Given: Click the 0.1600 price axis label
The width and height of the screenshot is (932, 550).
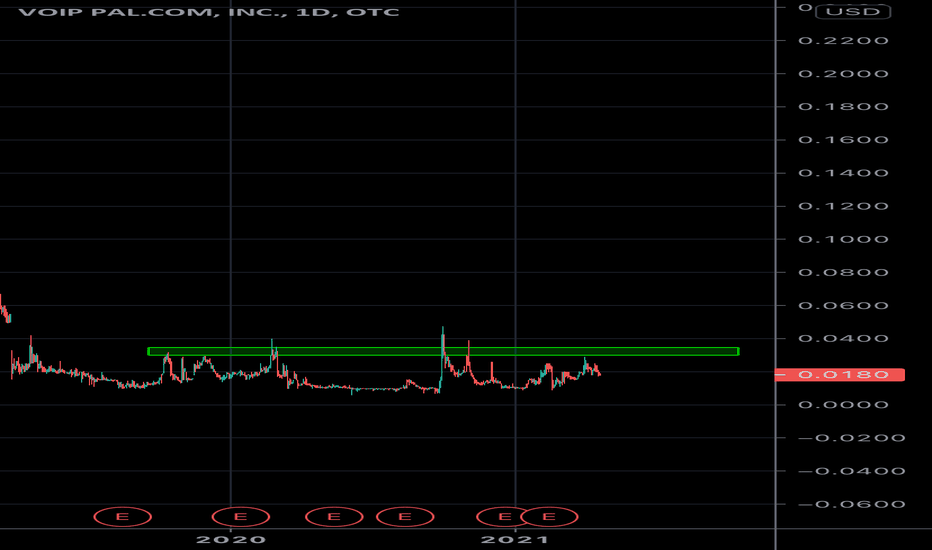Looking at the screenshot, I should (843, 140).
